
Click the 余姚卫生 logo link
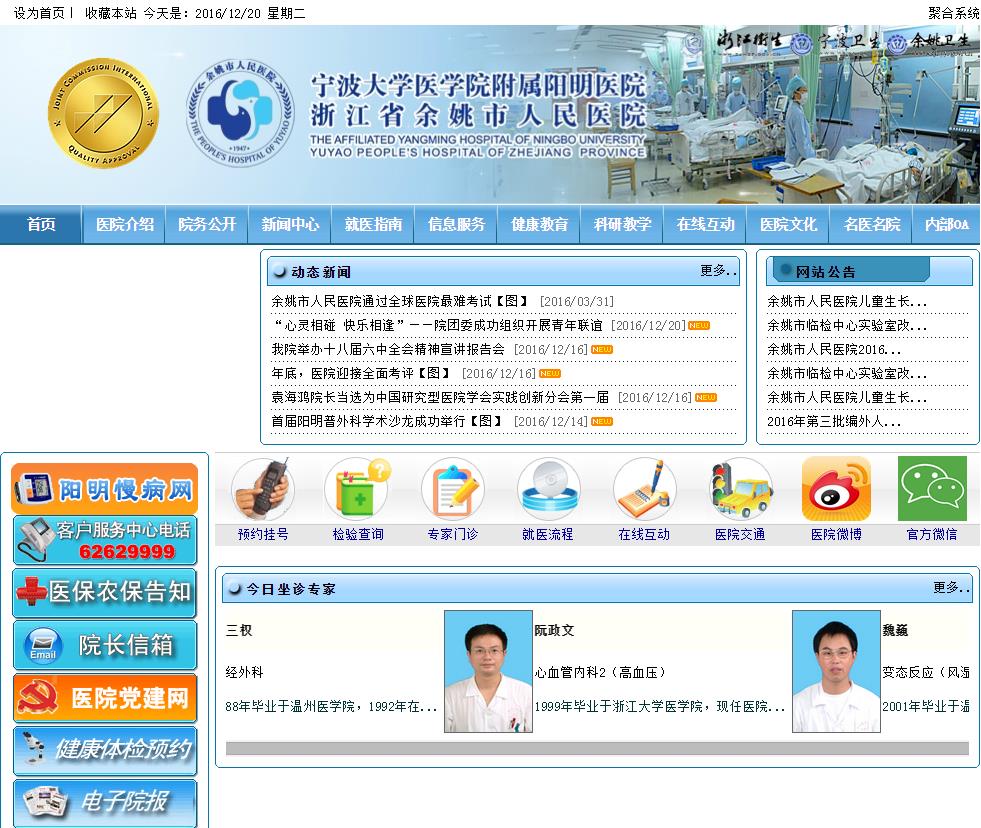click(931, 42)
